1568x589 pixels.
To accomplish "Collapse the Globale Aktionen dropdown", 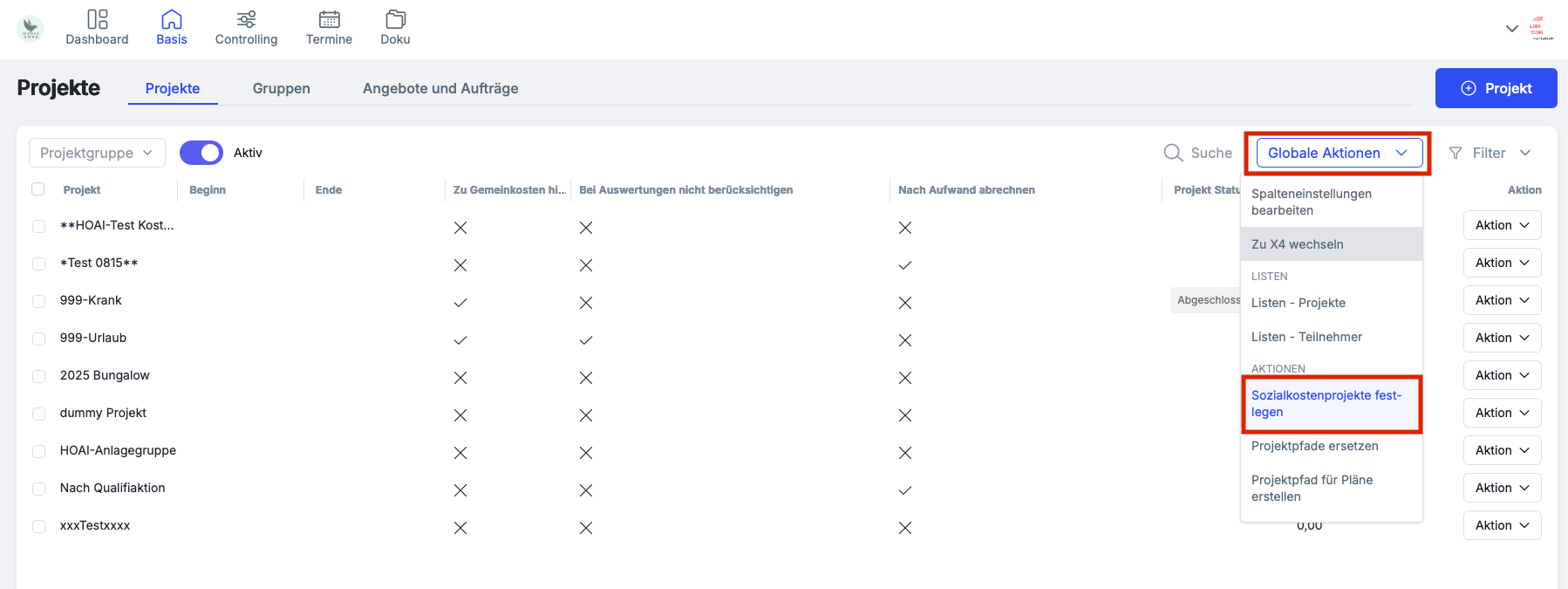I will pyautogui.click(x=1337, y=153).
